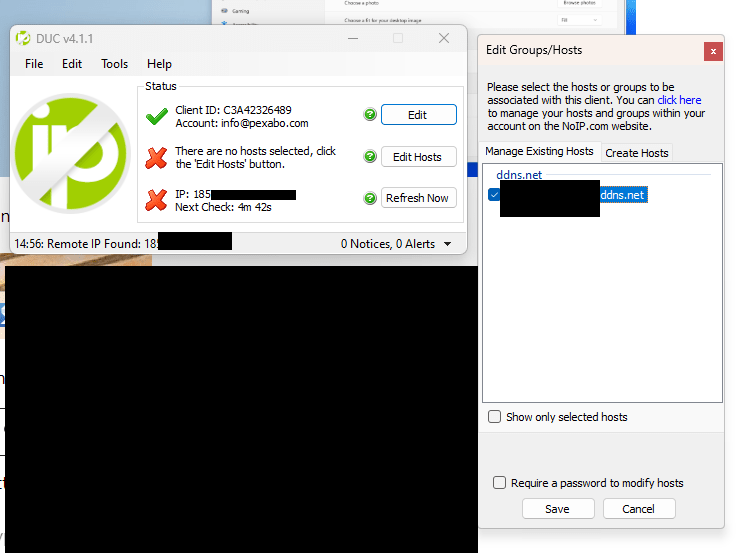Image resolution: width=754 pixels, height=553 pixels.
Task: Save the host selection
Action: click(x=558, y=509)
